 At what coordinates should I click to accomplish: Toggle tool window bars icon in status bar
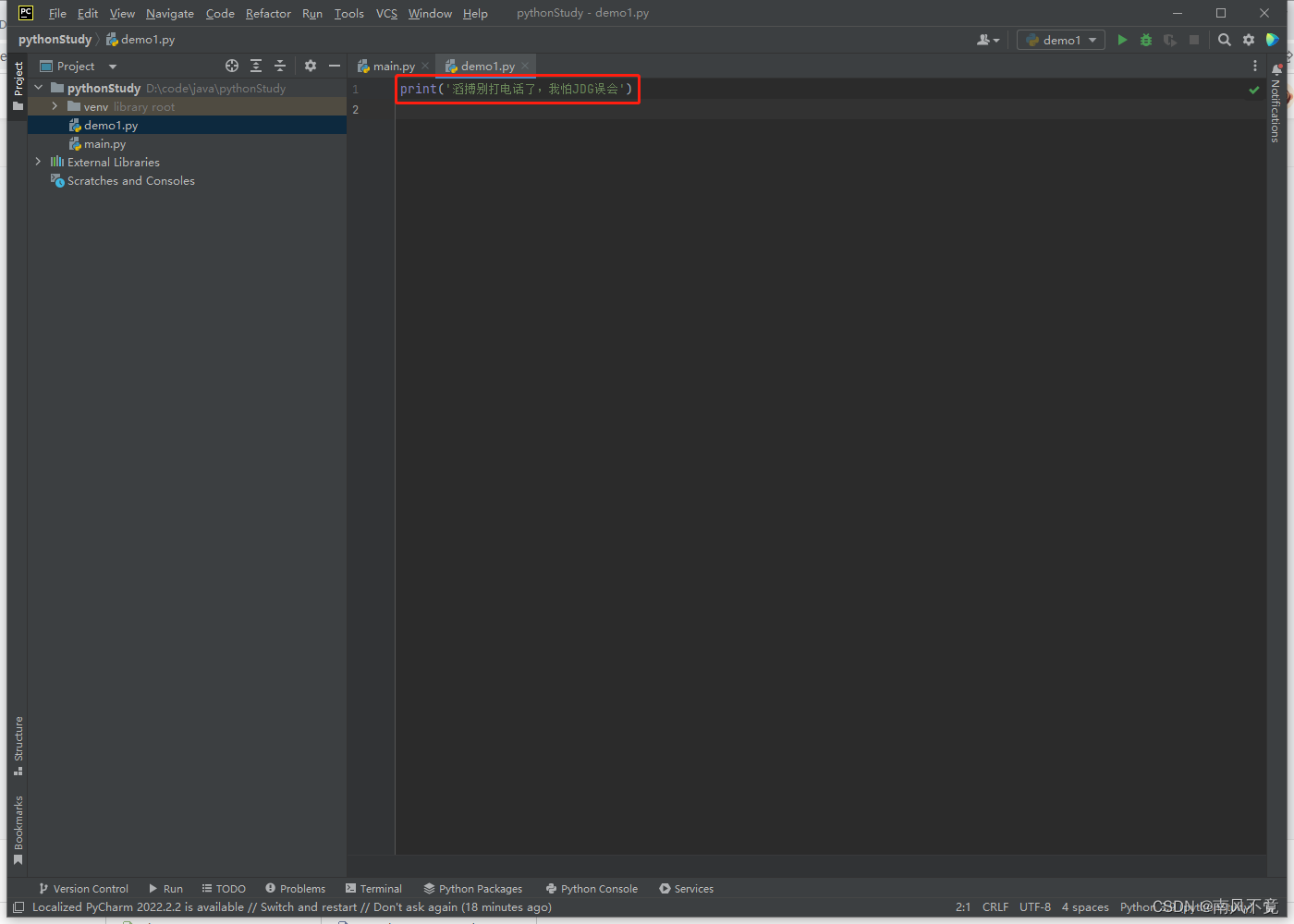(x=18, y=907)
